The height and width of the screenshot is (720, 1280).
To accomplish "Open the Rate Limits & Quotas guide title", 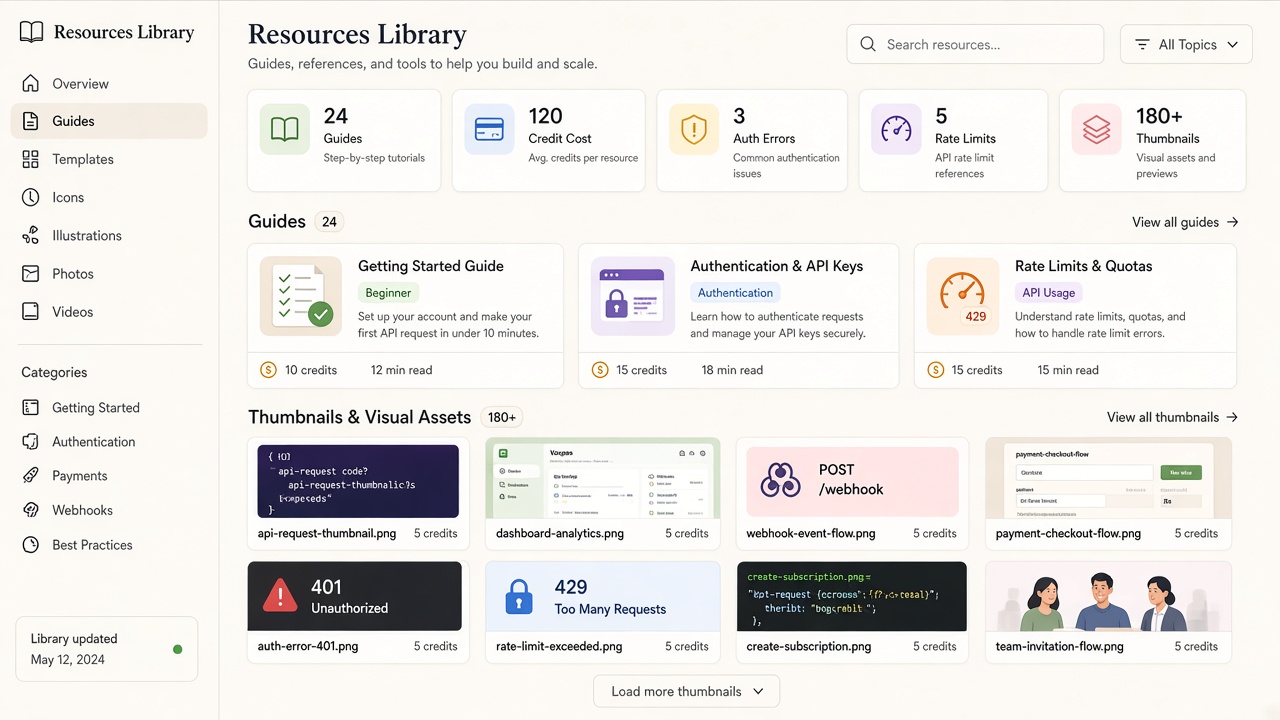I will click(1084, 266).
